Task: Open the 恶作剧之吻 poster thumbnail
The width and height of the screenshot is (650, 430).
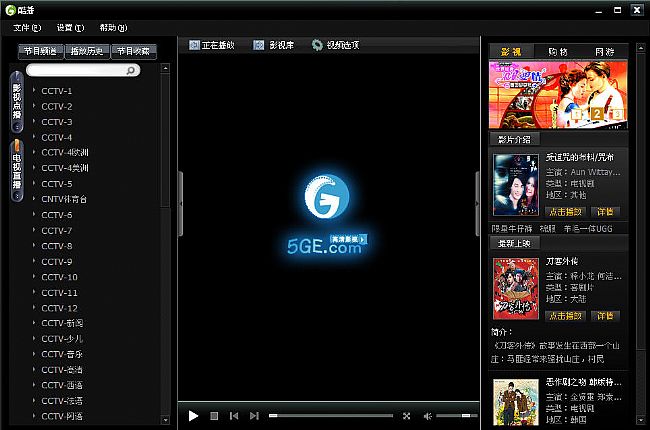Action: pos(516,402)
